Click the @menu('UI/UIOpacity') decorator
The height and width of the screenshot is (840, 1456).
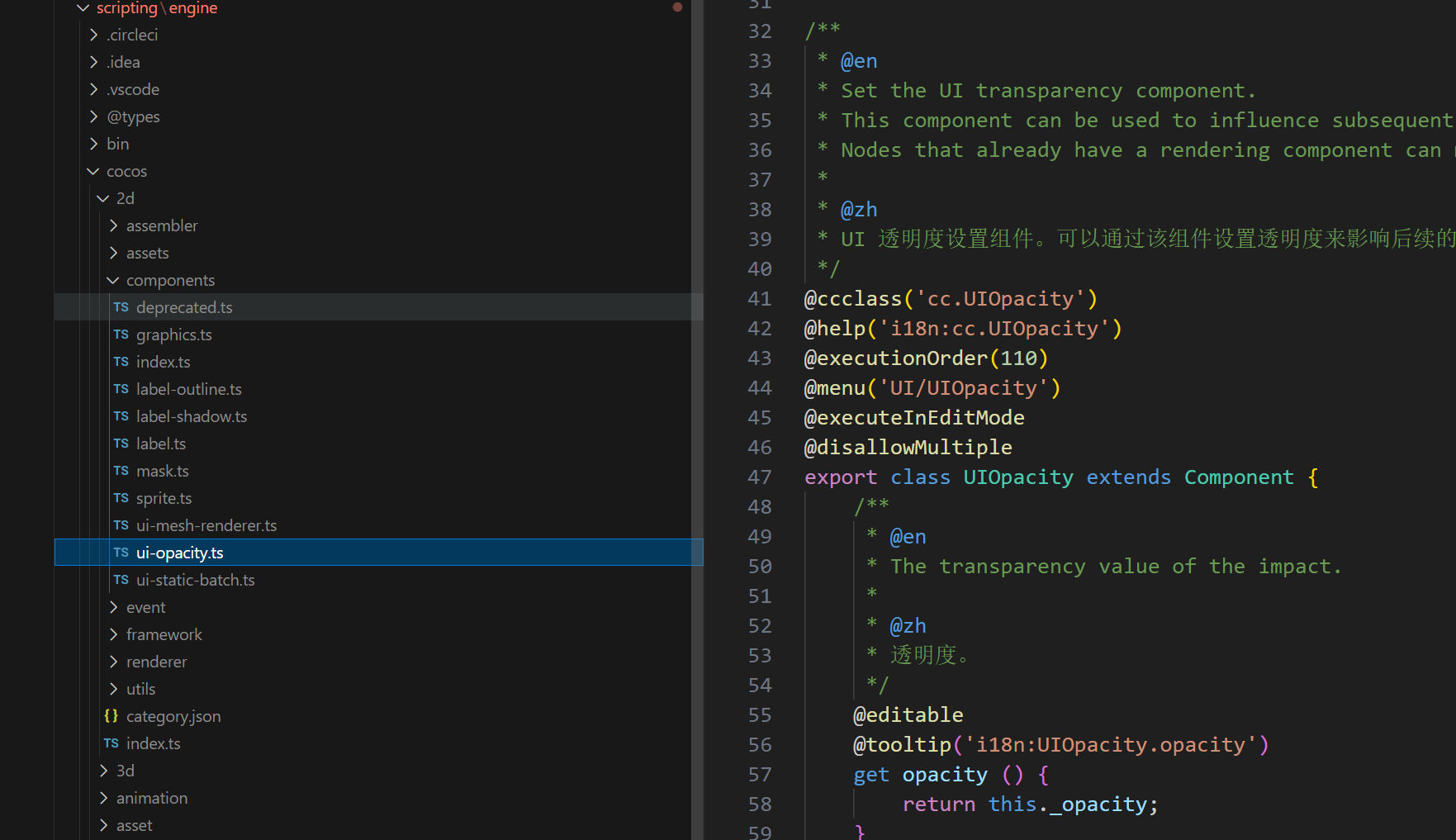[x=932, y=388]
